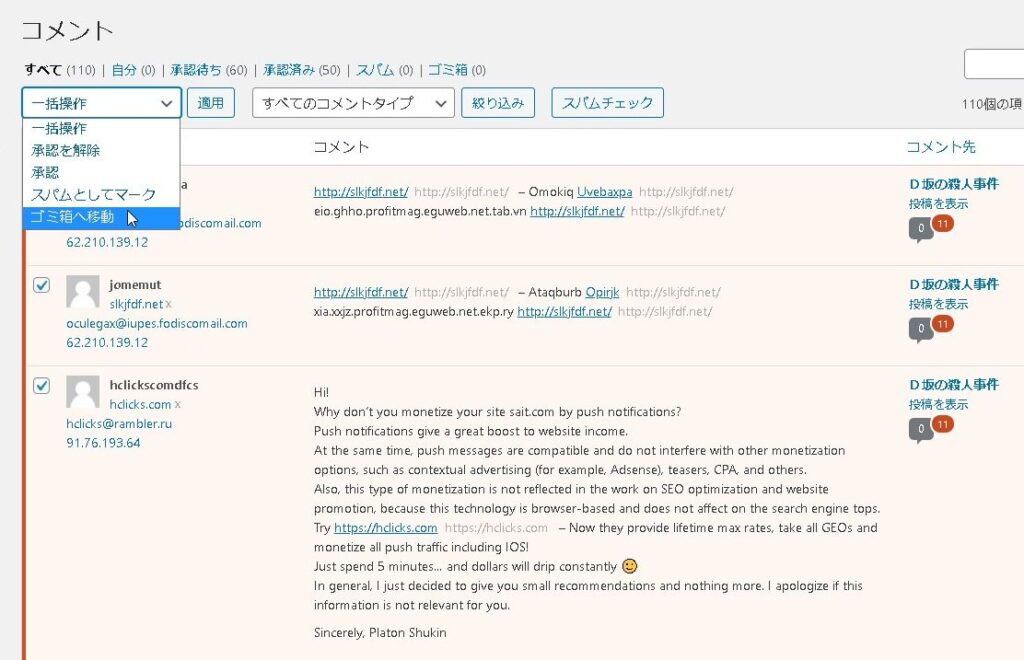
Task: Select 承認を解除 option in the list
Action: tap(65, 150)
